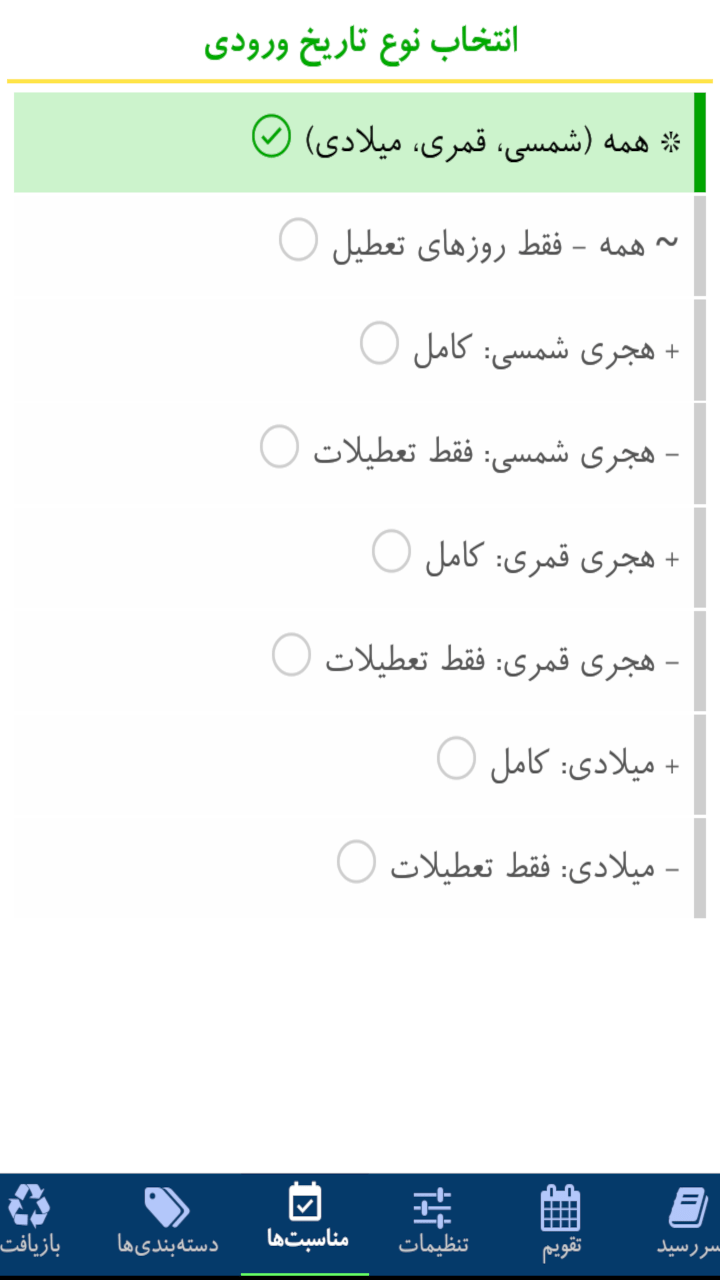This screenshot has width=720, height=1280.
Task: Tap the هجری قمری: کامل option text
Action: (x=541, y=558)
